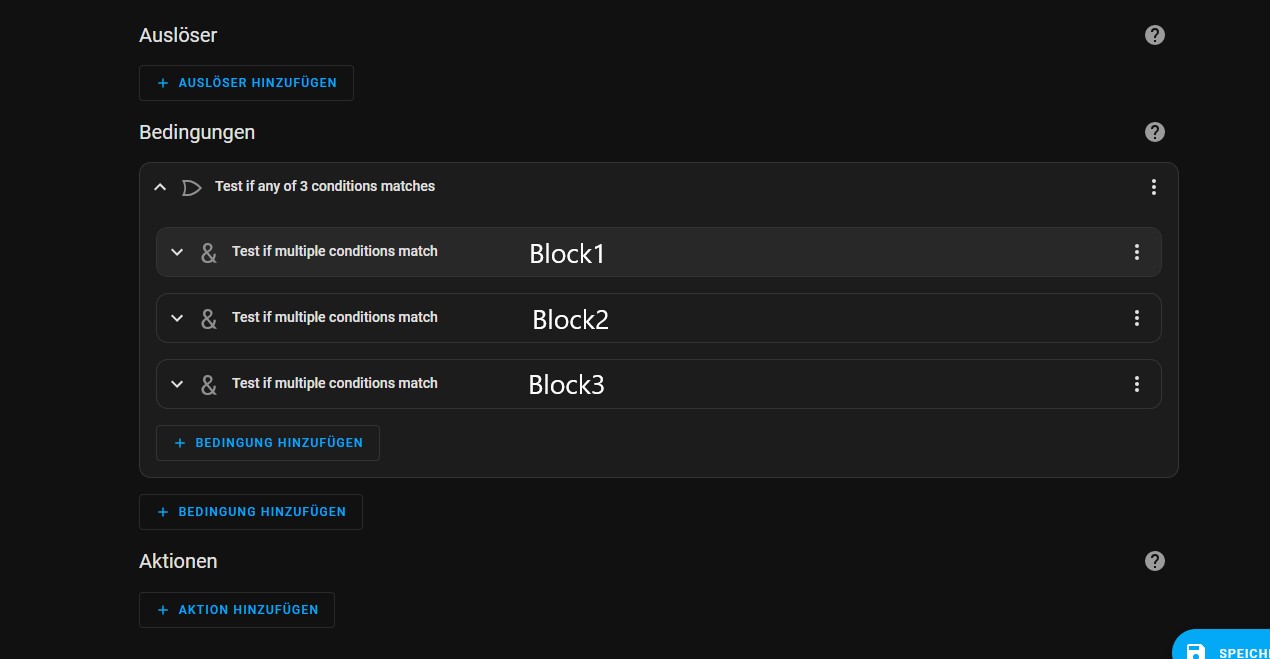Click the save floppy disk icon

pyautogui.click(x=1196, y=652)
